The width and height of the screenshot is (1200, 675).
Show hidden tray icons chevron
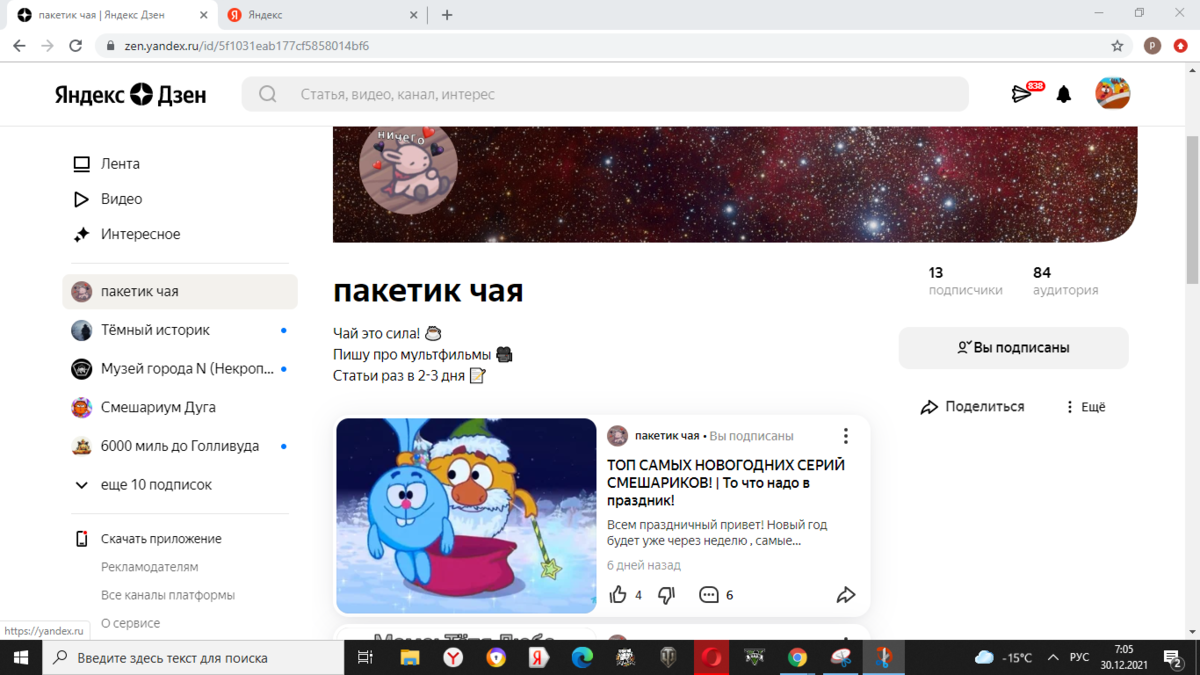1053,657
